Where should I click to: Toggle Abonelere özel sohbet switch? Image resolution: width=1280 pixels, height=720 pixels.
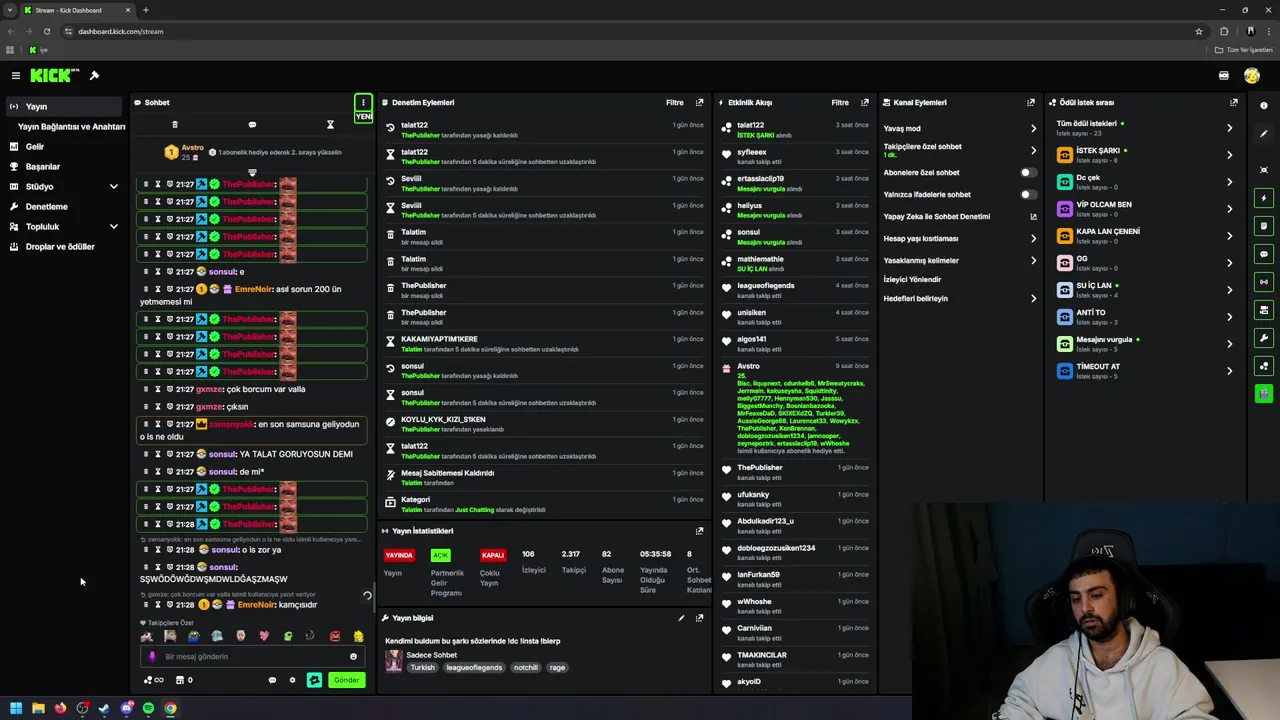(x=1028, y=172)
